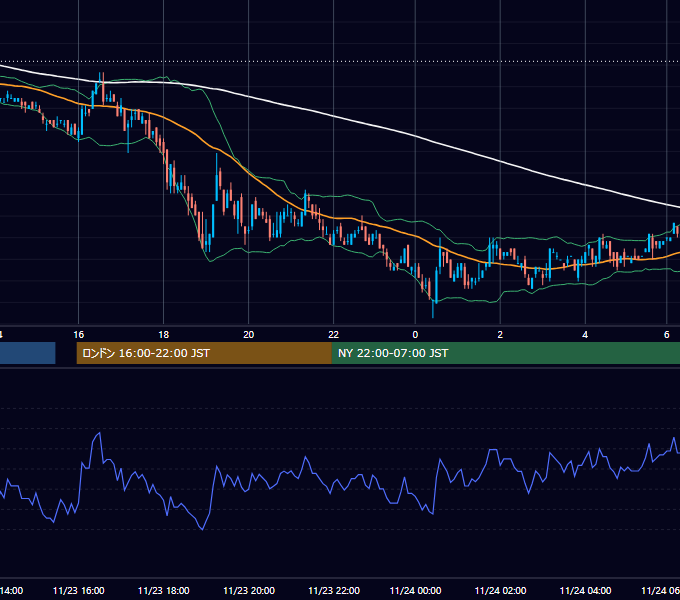The image size is (680, 600).
Task: Select the 11/24 00:00 time label
Action: (415, 590)
